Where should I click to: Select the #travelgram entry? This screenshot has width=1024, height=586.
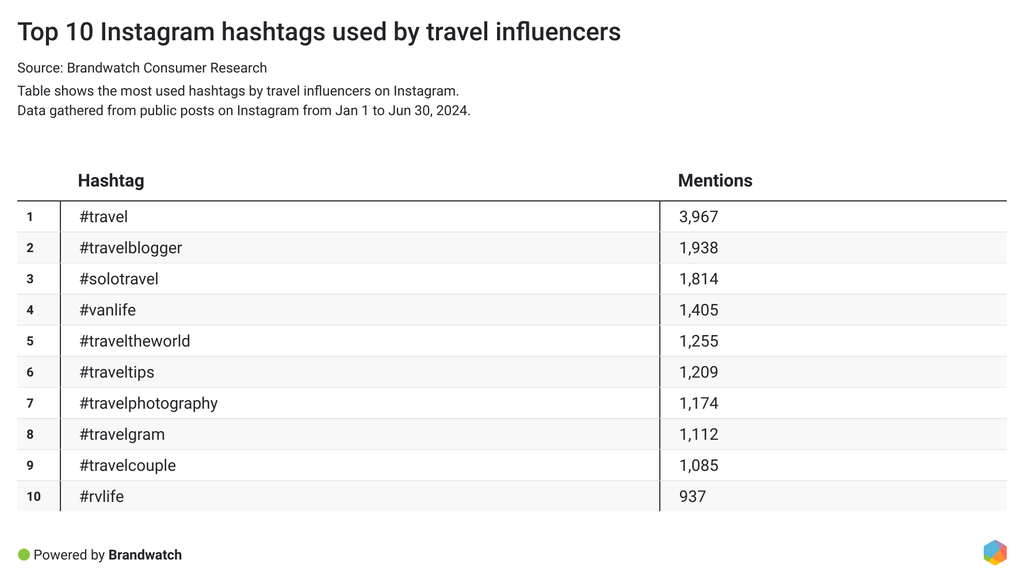click(x=122, y=434)
